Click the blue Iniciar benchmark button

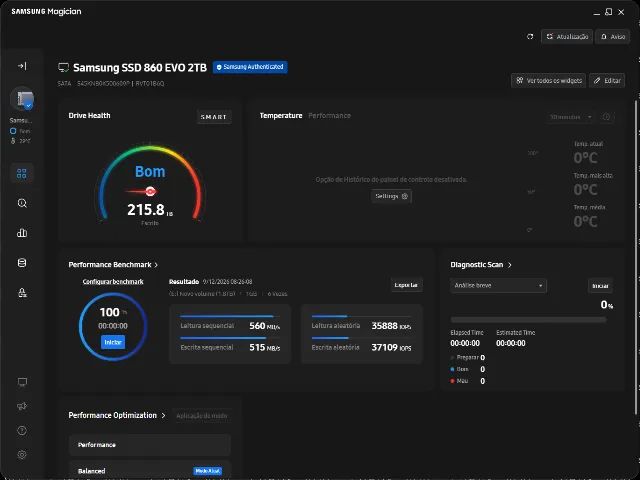pos(113,342)
